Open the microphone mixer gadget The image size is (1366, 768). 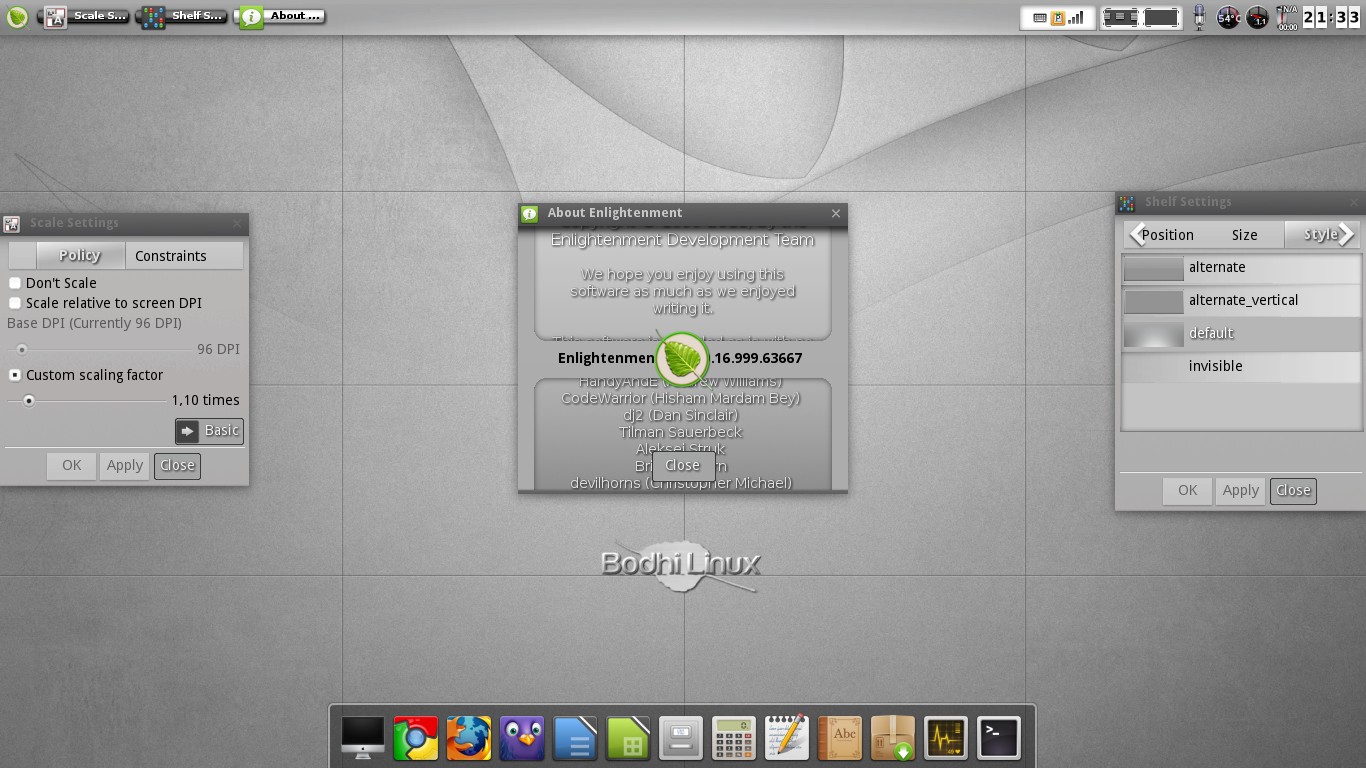[1199, 17]
